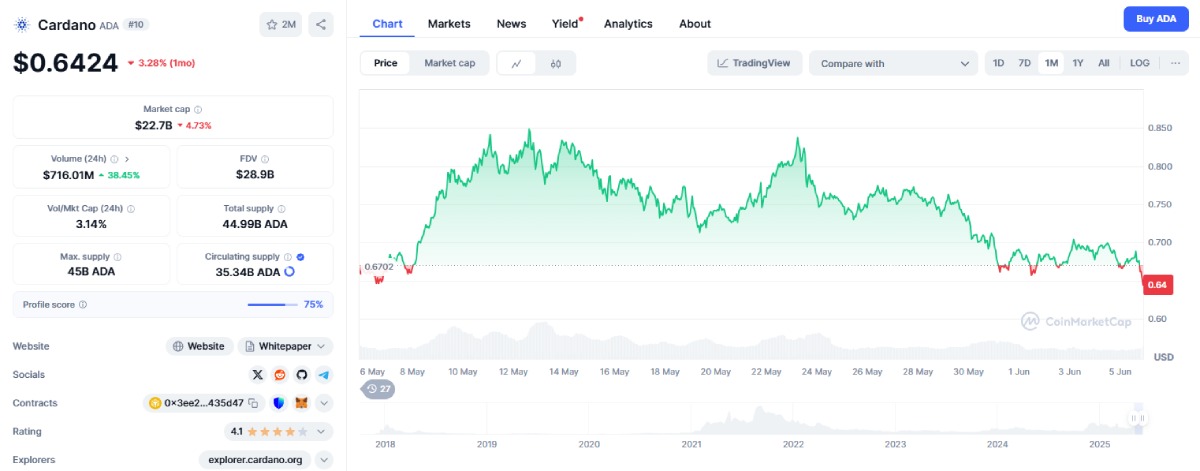Select Market cap chart toggle
This screenshot has width=1200, height=471.
[450, 63]
